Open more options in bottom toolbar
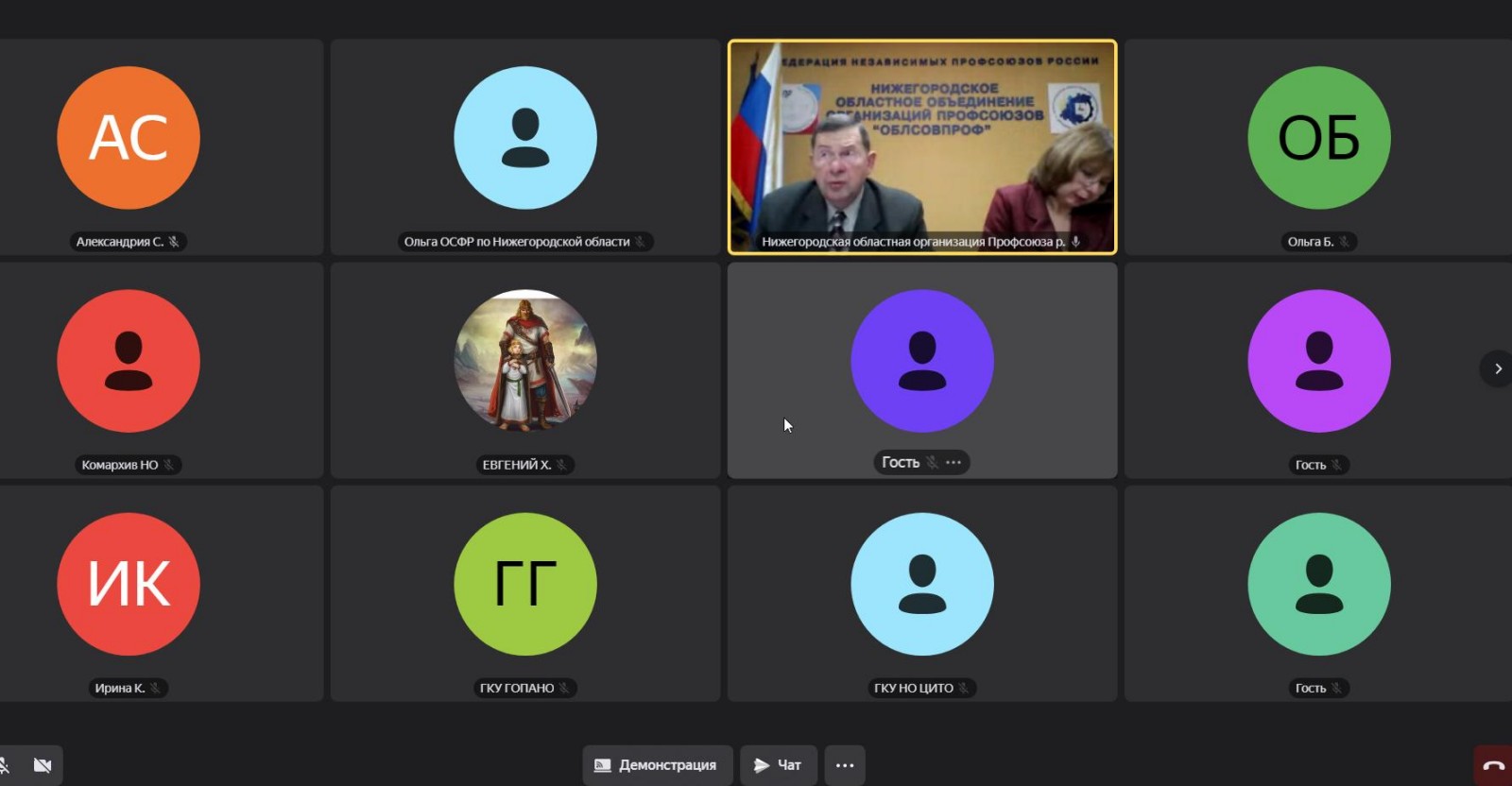Screen dimensions: 1512x786 845,765
